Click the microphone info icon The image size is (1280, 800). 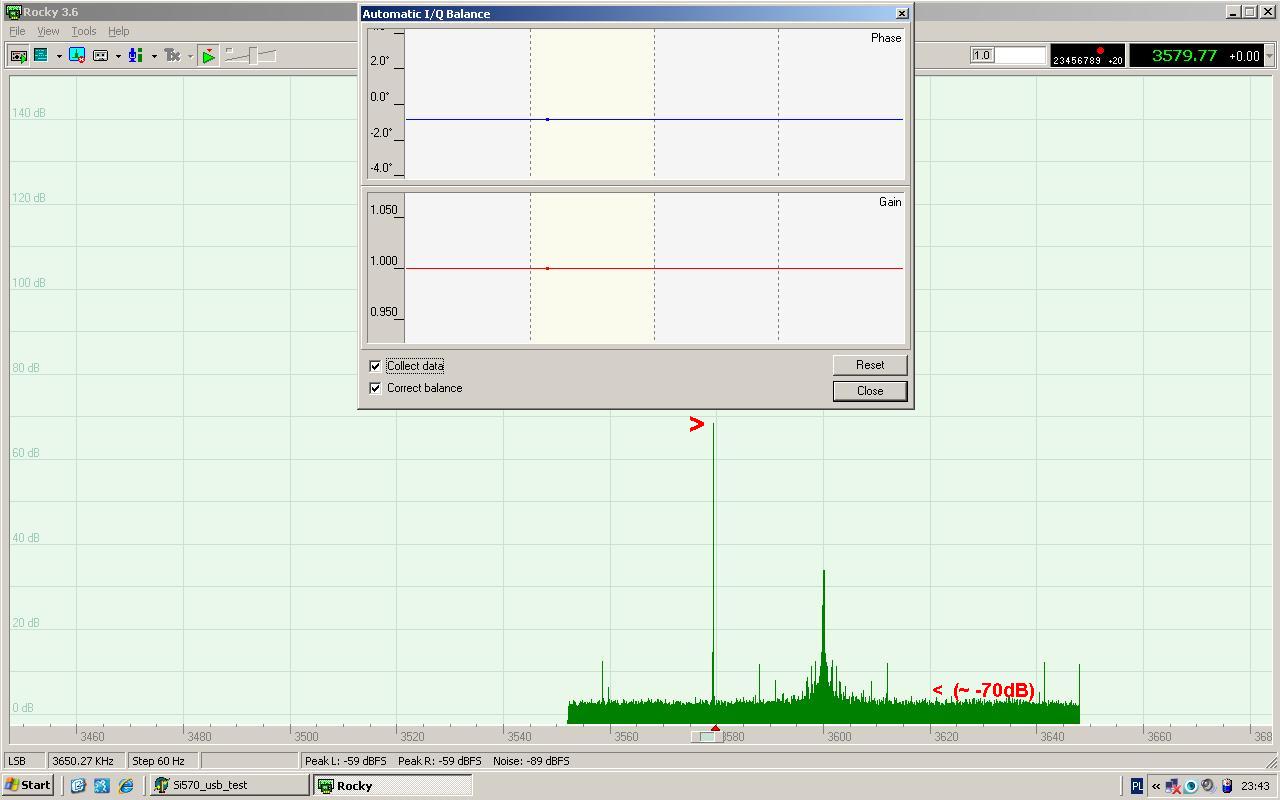point(135,56)
